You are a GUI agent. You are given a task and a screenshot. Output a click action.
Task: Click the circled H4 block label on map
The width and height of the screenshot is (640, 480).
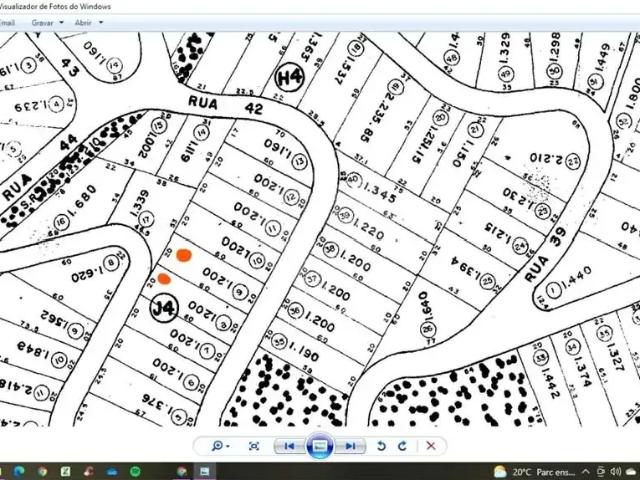click(289, 77)
